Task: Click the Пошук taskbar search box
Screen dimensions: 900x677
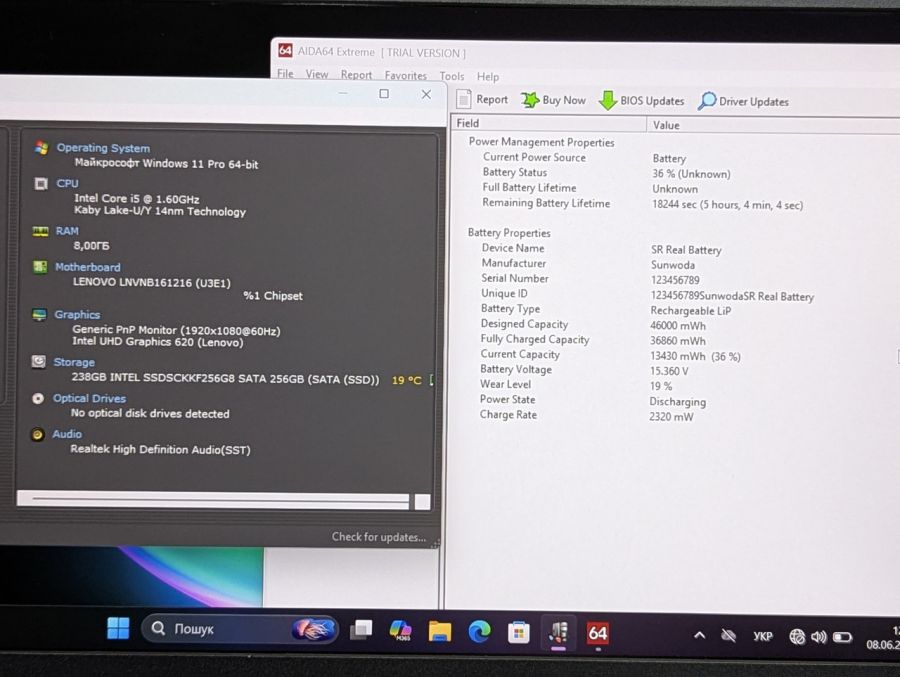Action: point(240,629)
